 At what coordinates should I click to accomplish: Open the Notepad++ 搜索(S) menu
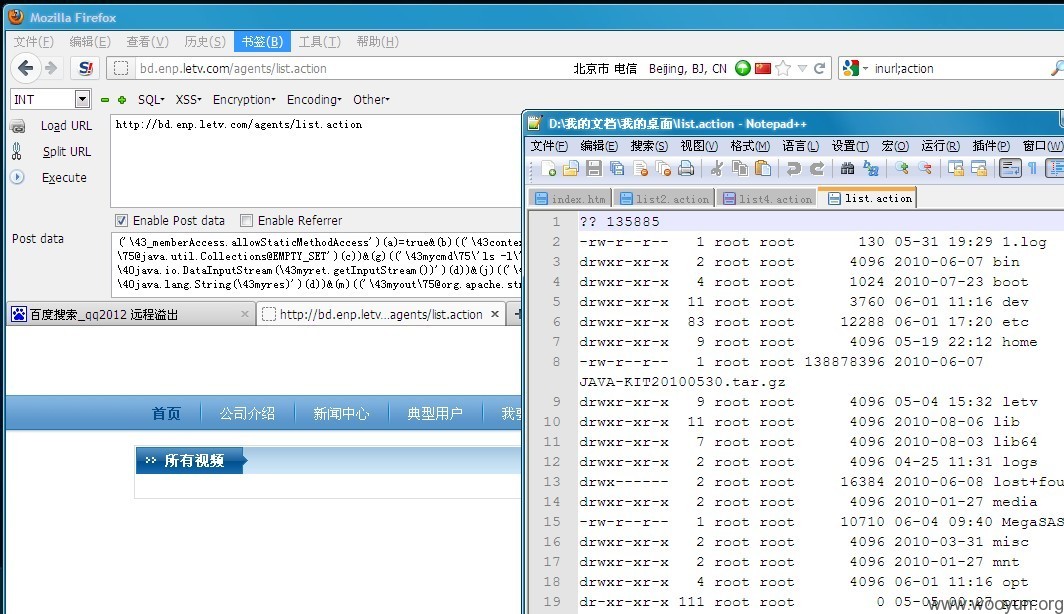tap(649, 146)
